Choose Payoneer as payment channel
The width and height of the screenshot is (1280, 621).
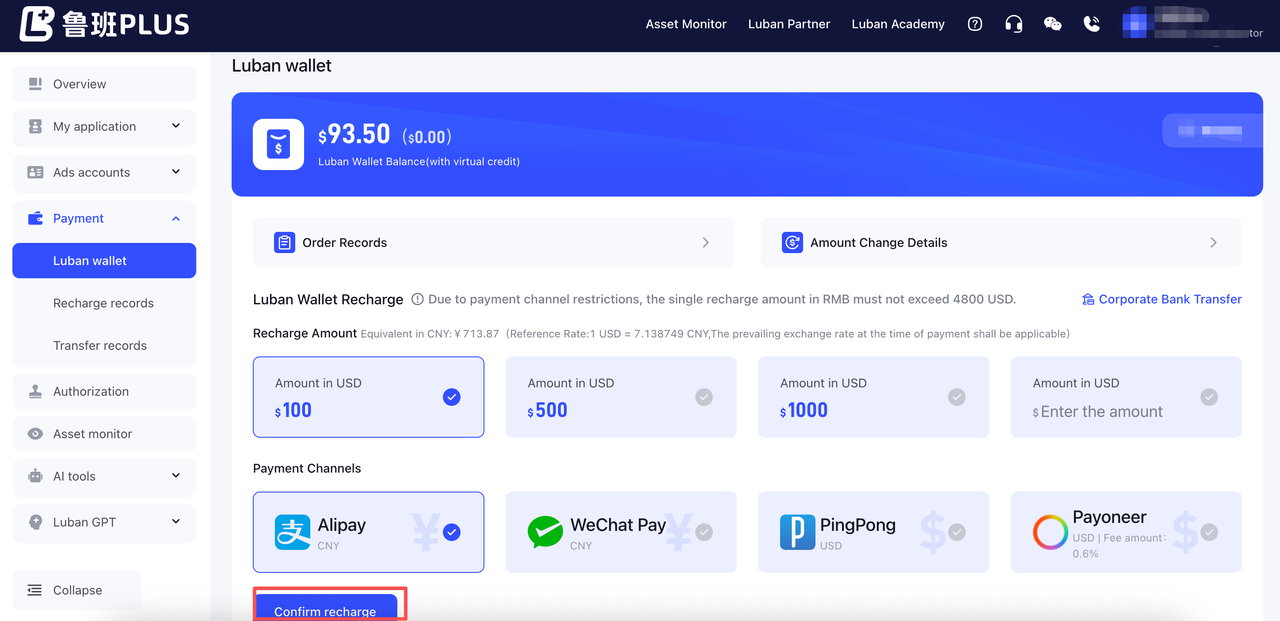(1126, 532)
